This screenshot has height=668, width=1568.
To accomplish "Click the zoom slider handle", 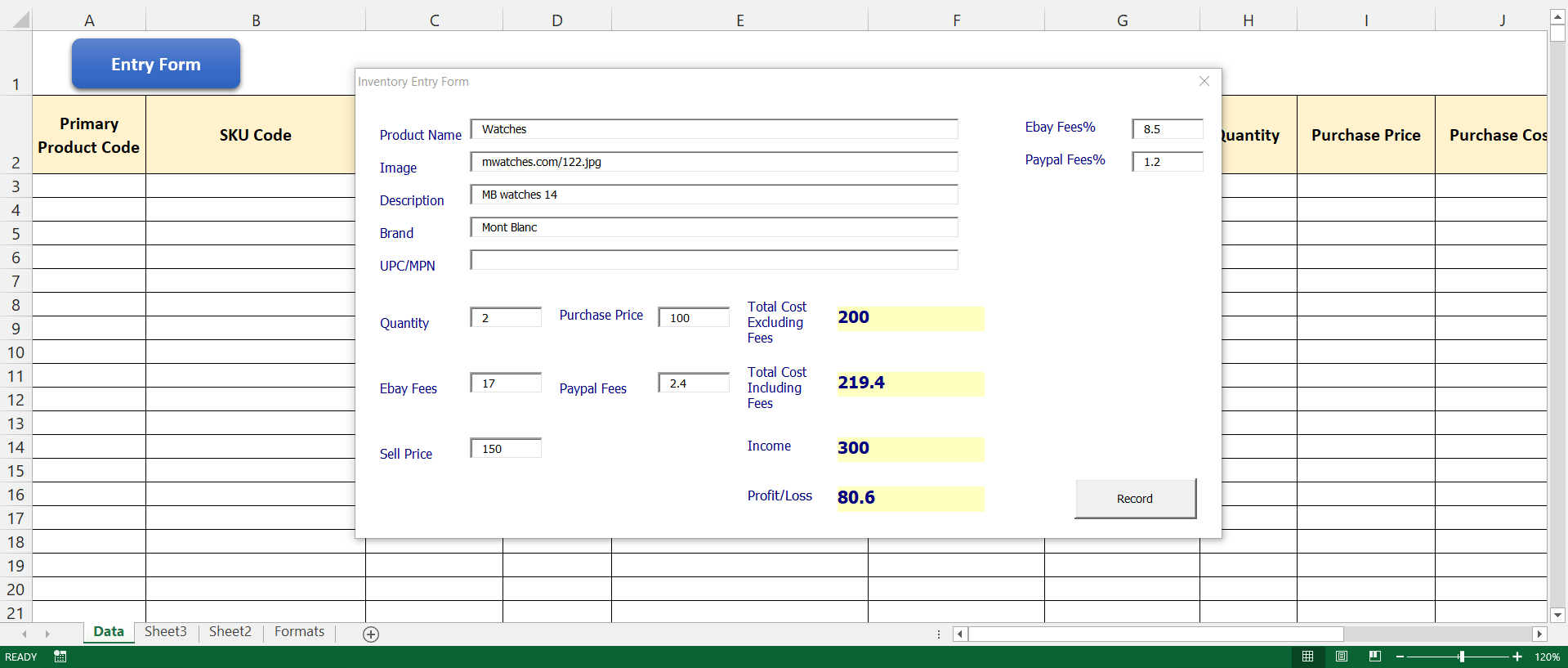I will (1461, 657).
